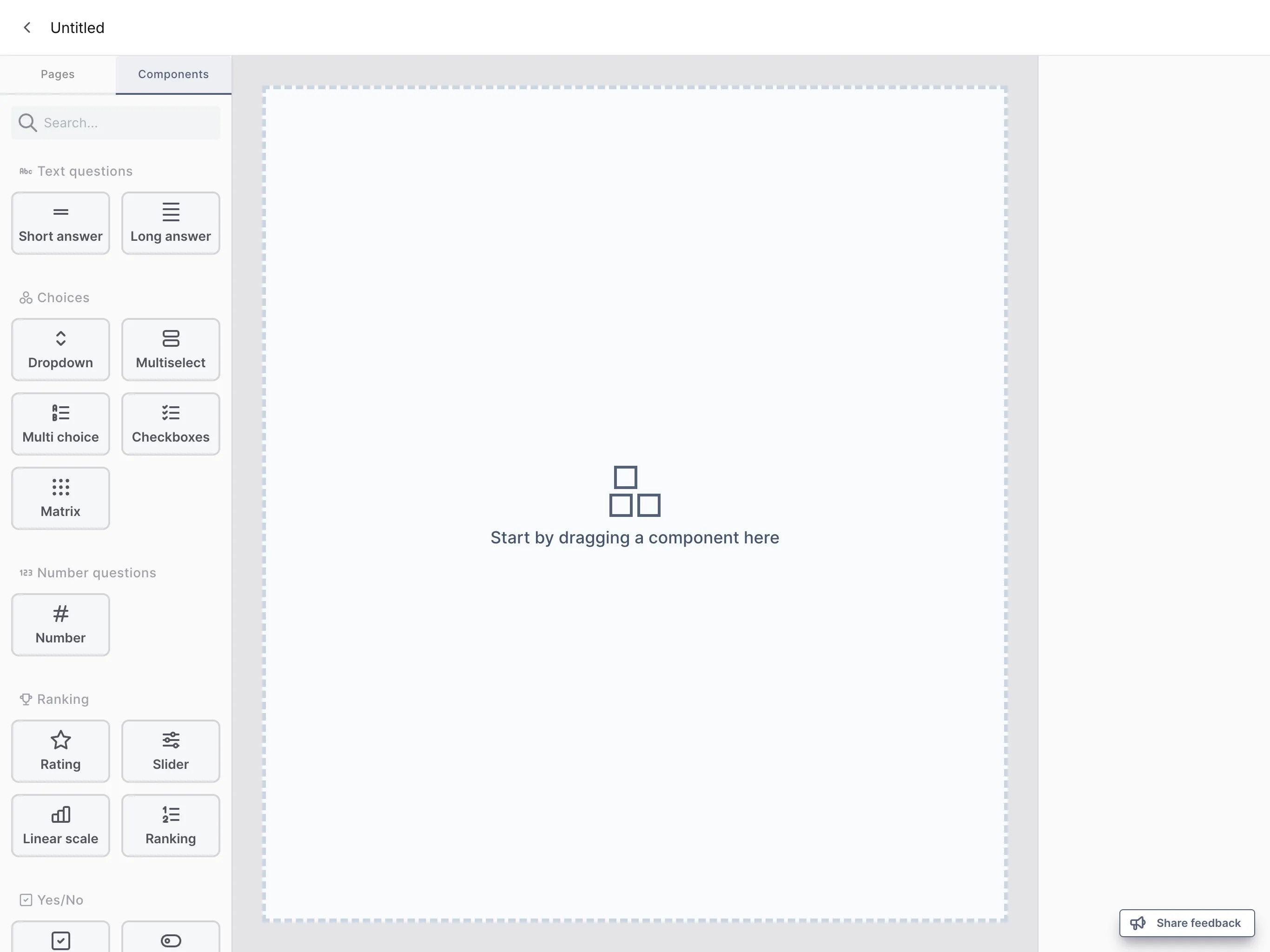The width and height of the screenshot is (1270, 952).
Task: Select the Long answer component
Action: point(171,224)
